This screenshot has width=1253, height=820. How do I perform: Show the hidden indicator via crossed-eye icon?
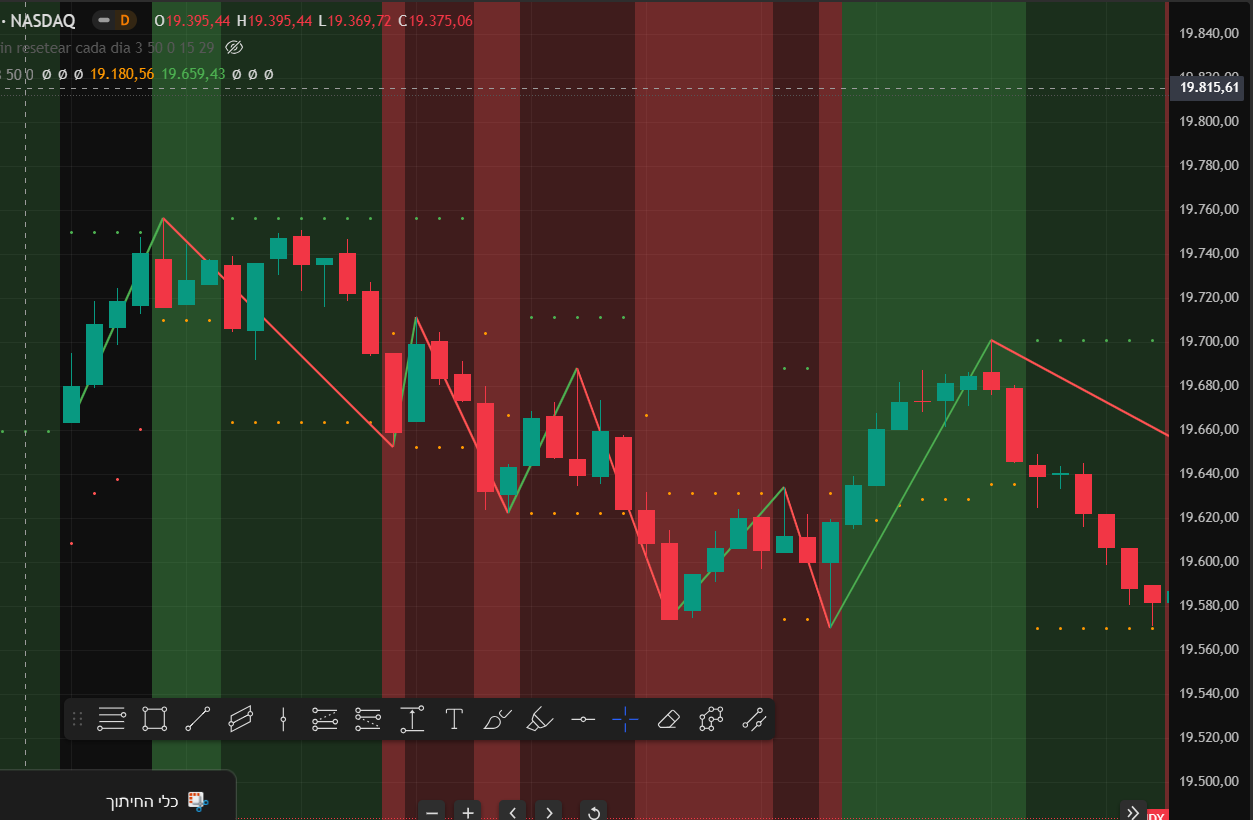point(234,47)
